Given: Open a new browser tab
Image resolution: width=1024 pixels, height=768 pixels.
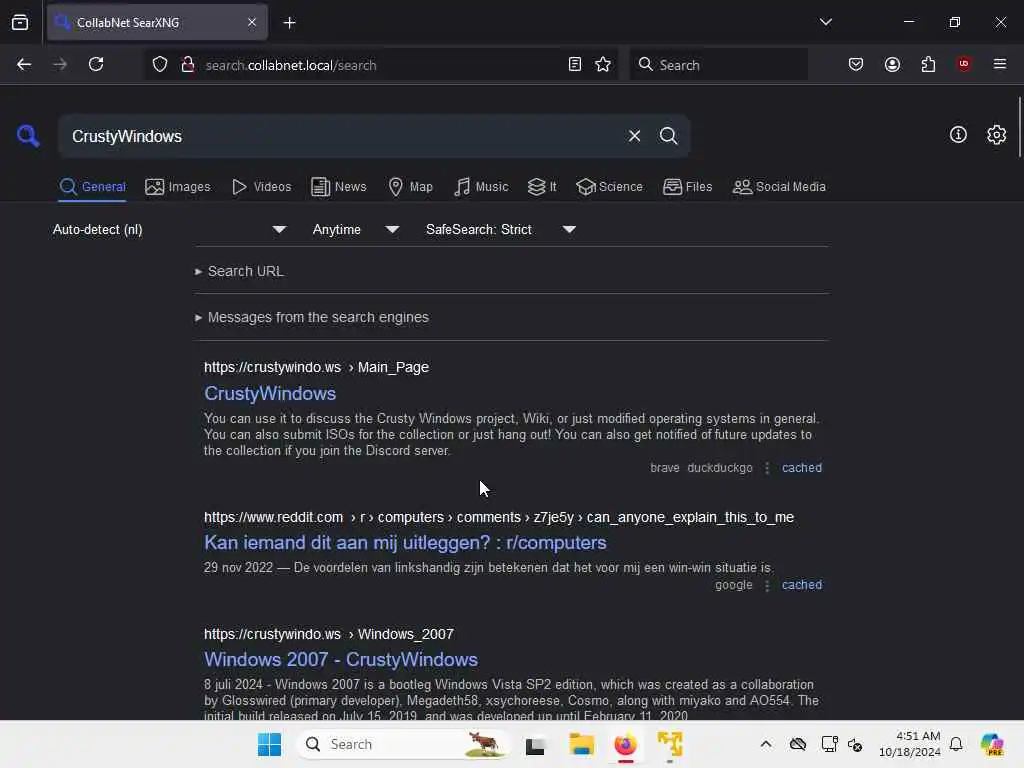Looking at the screenshot, I should click(x=289, y=23).
